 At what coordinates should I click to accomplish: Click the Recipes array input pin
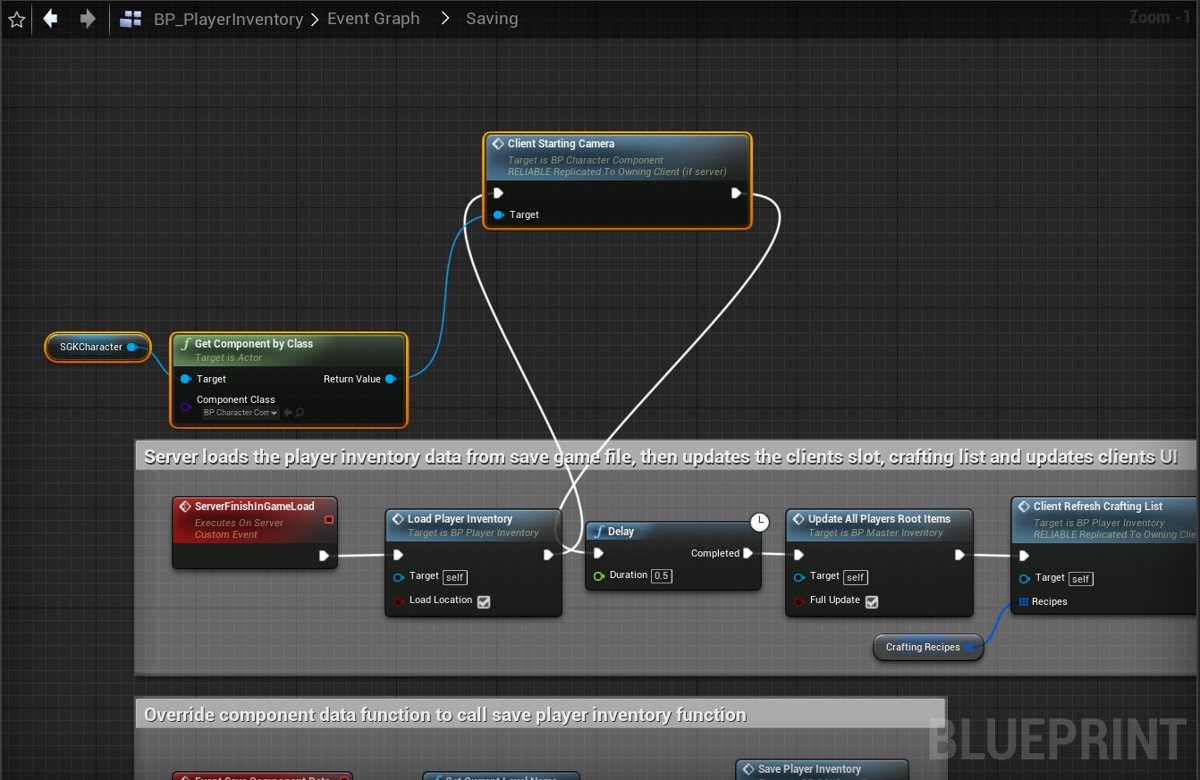pos(1024,602)
